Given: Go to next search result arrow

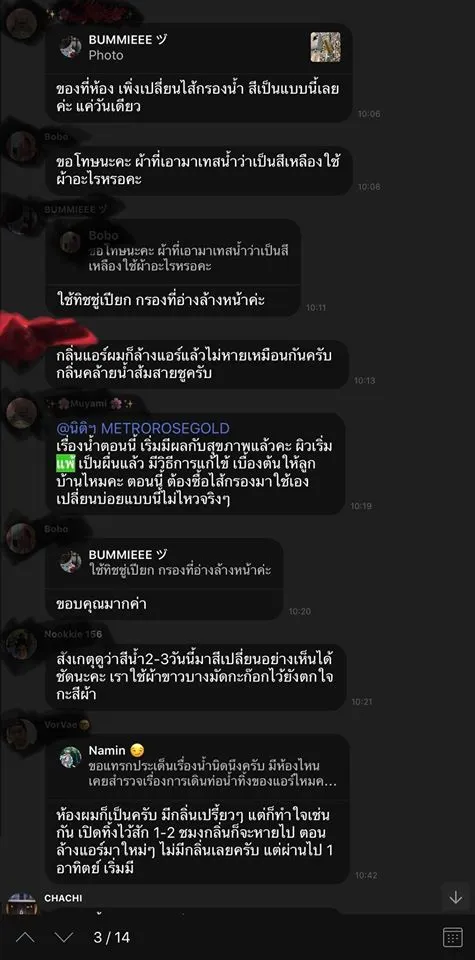Looking at the screenshot, I should [64, 937].
